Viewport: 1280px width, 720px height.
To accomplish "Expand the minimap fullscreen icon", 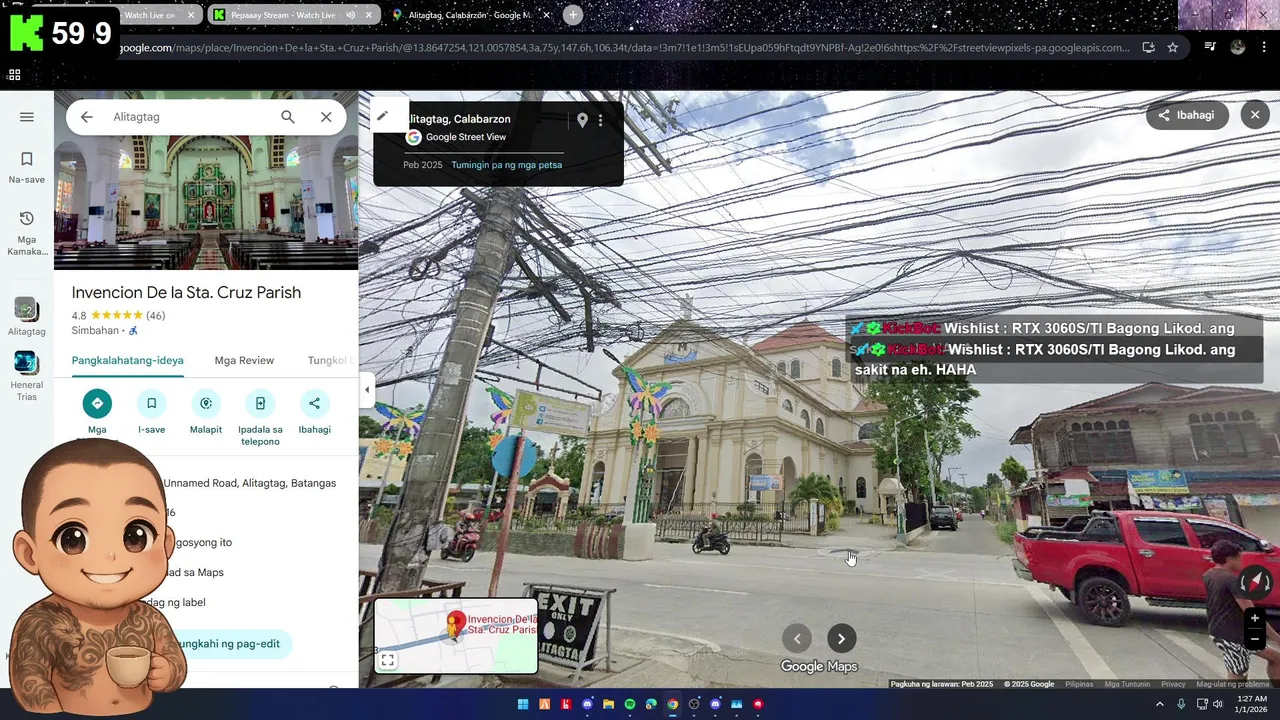I will 388,660.
